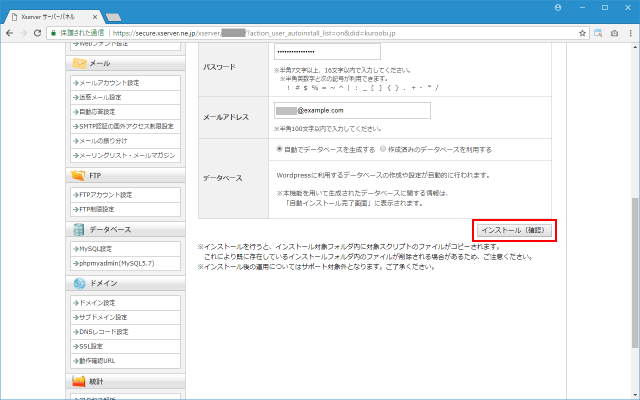
Task: Click the camera extension icon
Action: (614, 33)
